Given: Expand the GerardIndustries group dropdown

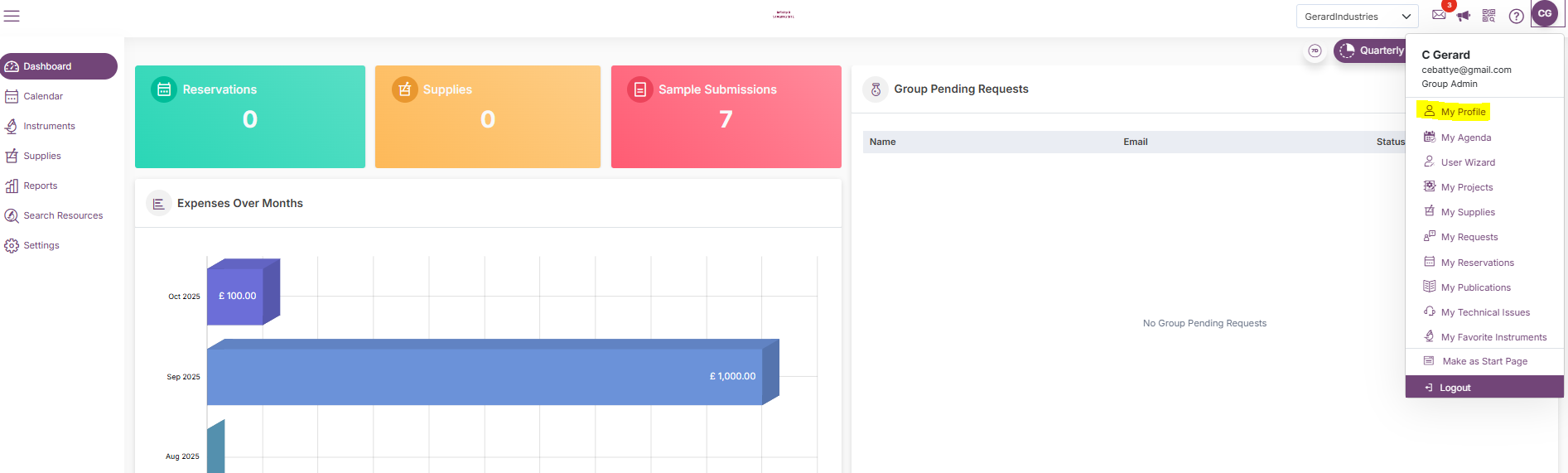Looking at the screenshot, I should (1357, 17).
